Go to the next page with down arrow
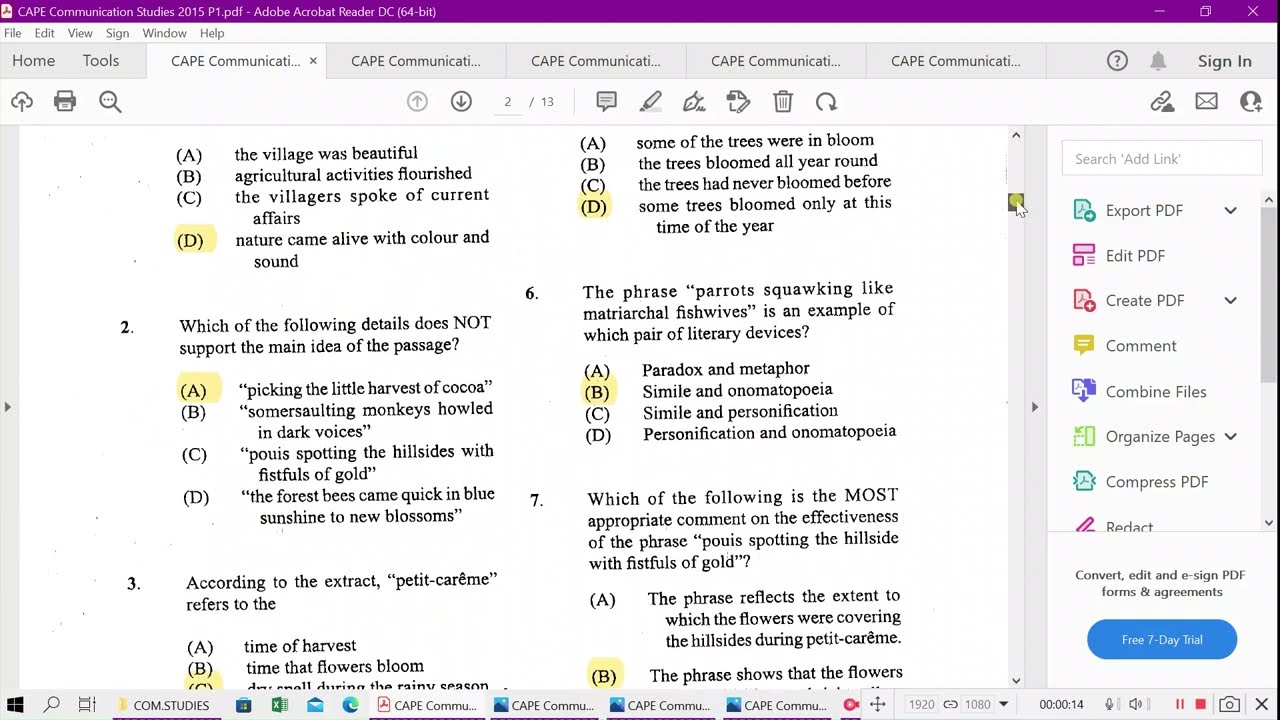 pyautogui.click(x=461, y=101)
